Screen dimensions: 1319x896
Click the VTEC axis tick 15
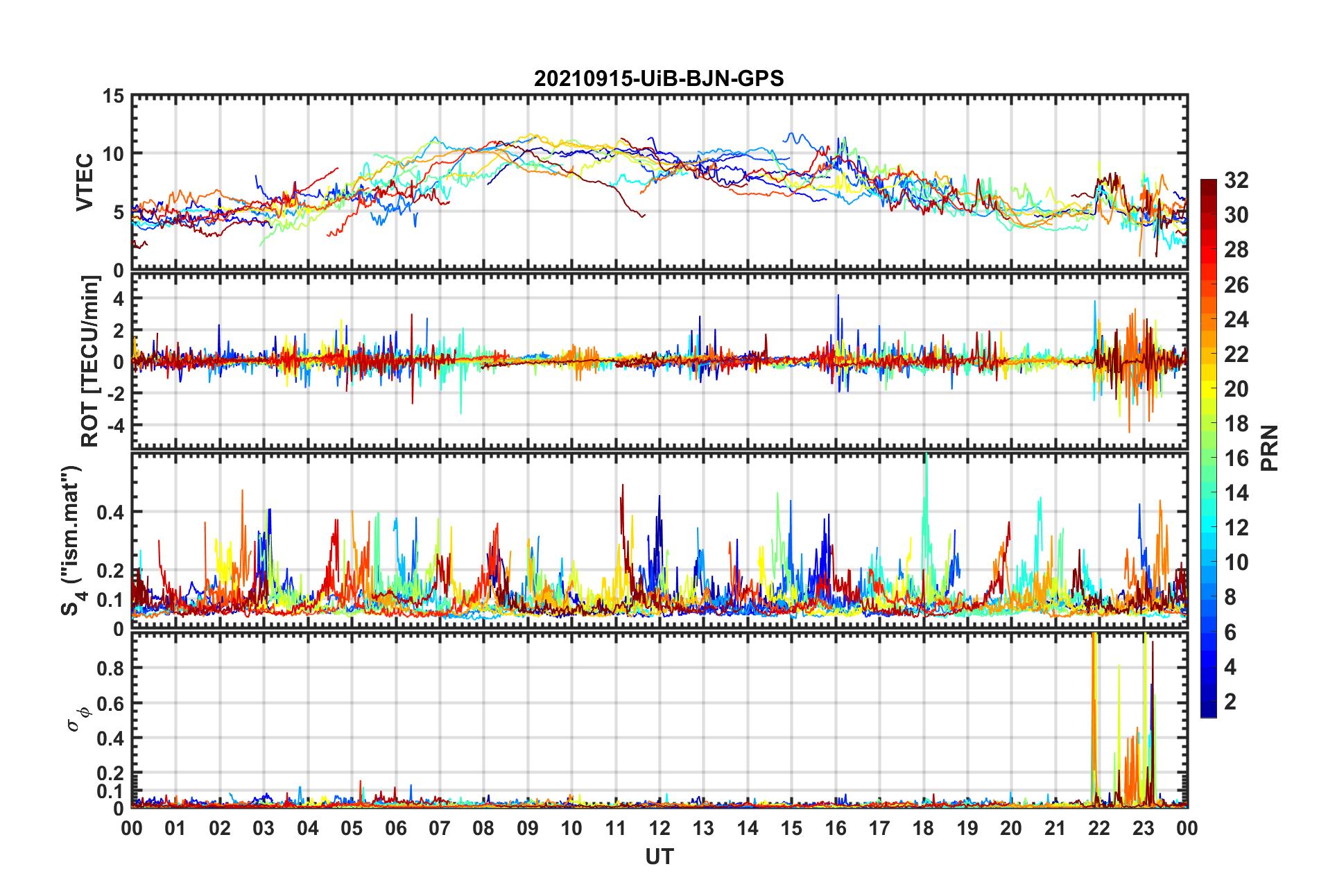point(114,96)
